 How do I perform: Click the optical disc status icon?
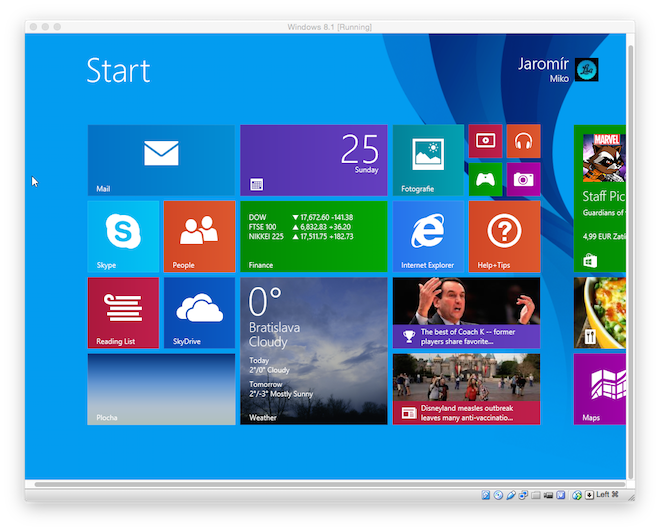click(498, 495)
